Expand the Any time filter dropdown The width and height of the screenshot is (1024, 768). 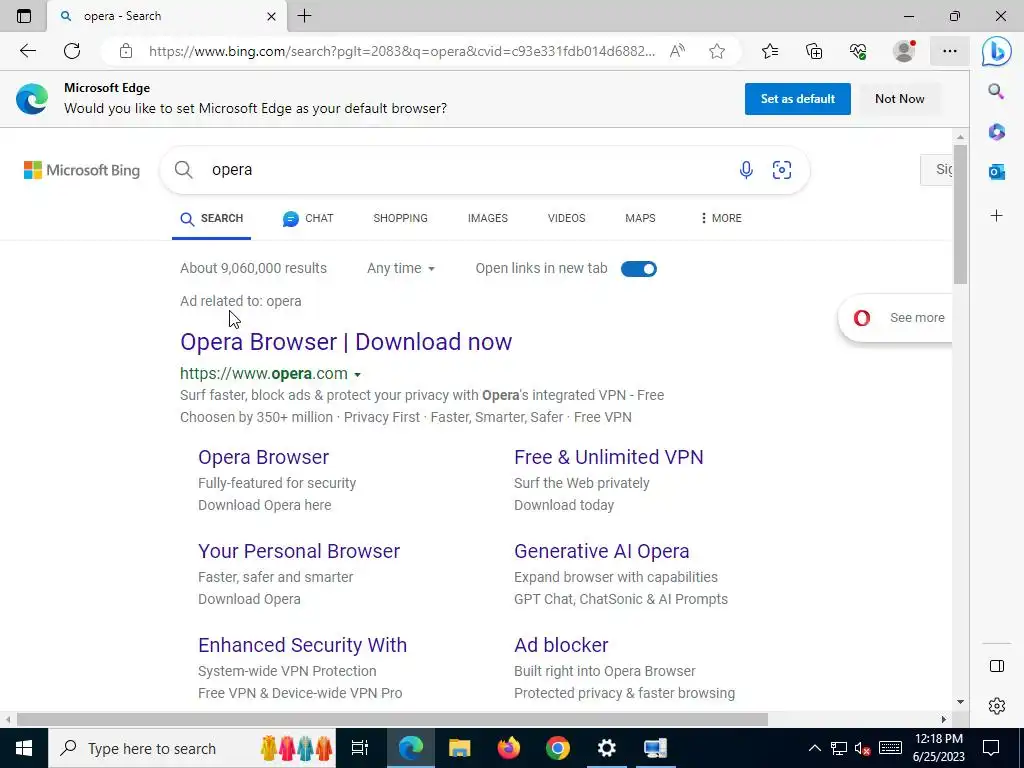[400, 268]
